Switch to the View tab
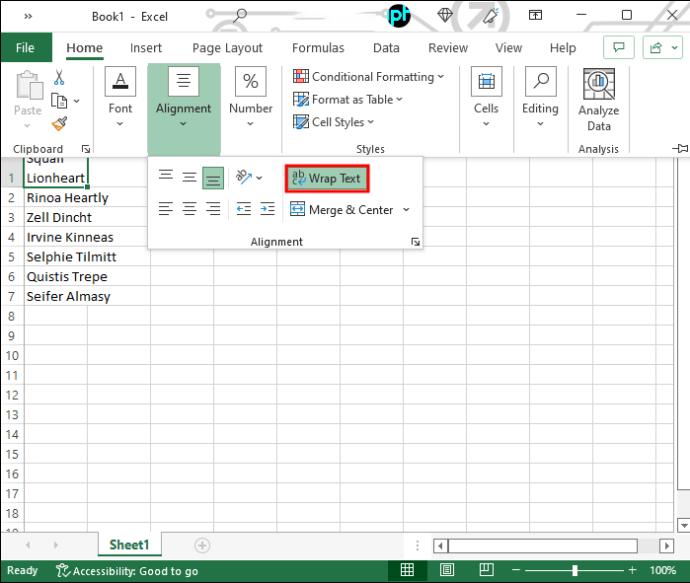 509,48
